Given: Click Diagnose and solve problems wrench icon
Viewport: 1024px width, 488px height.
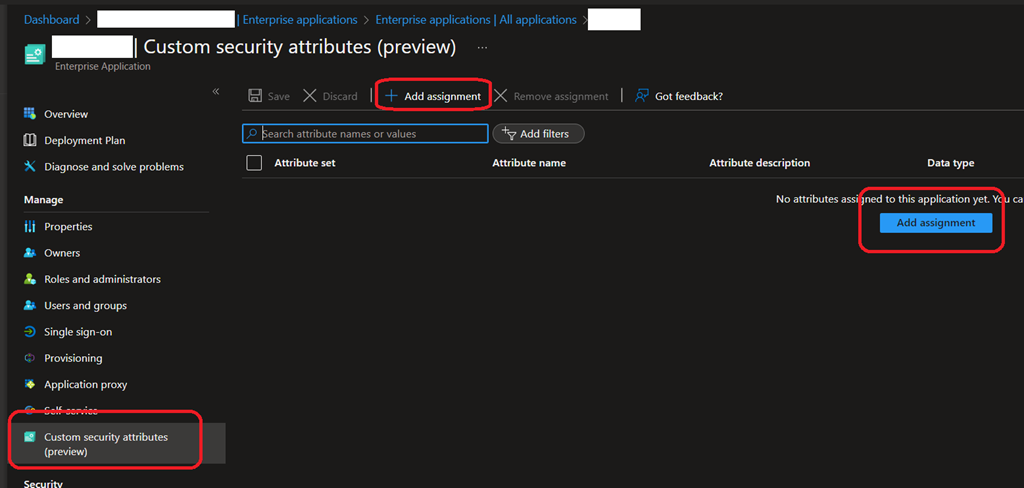Looking at the screenshot, I should (x=30, y=167).
